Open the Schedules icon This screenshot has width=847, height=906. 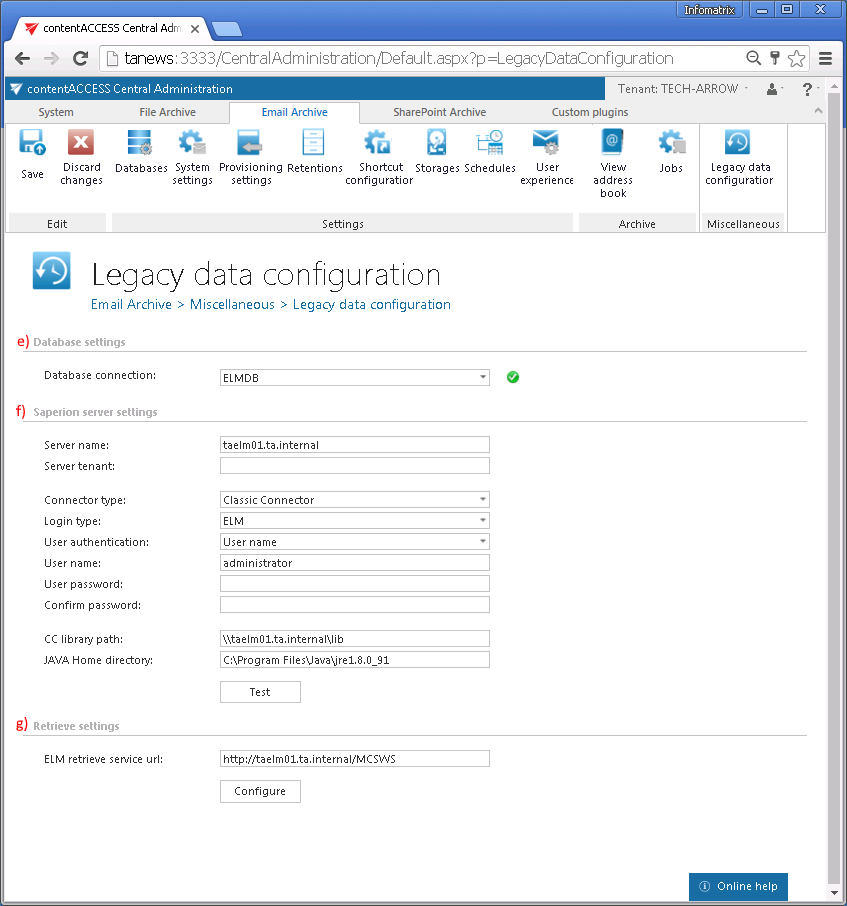(x=490, y=143)
